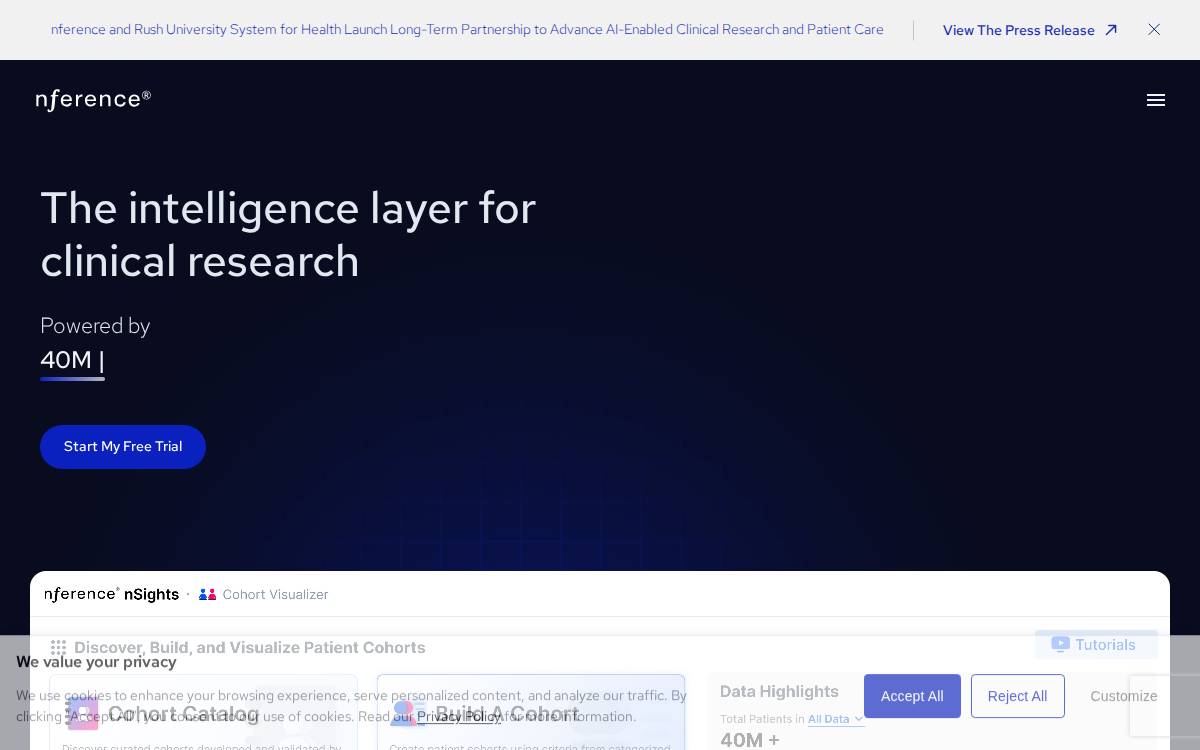
Task: Open the Tutorials video button
Action: [x=1096, y=644]
